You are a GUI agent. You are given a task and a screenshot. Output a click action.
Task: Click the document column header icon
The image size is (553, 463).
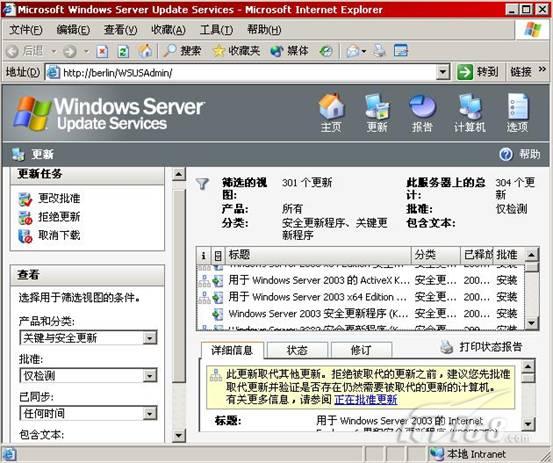click(x=218, y=255)
